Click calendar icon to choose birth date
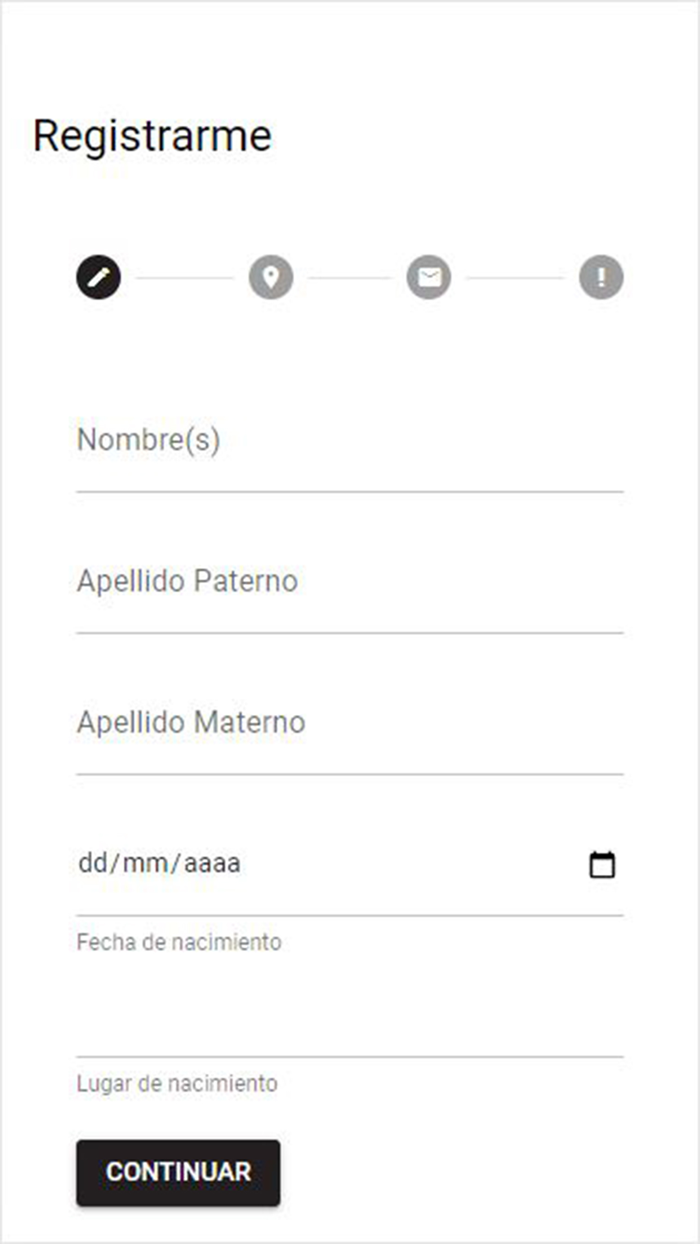Screen dimensions: 700x1244 tap(601, 864)
